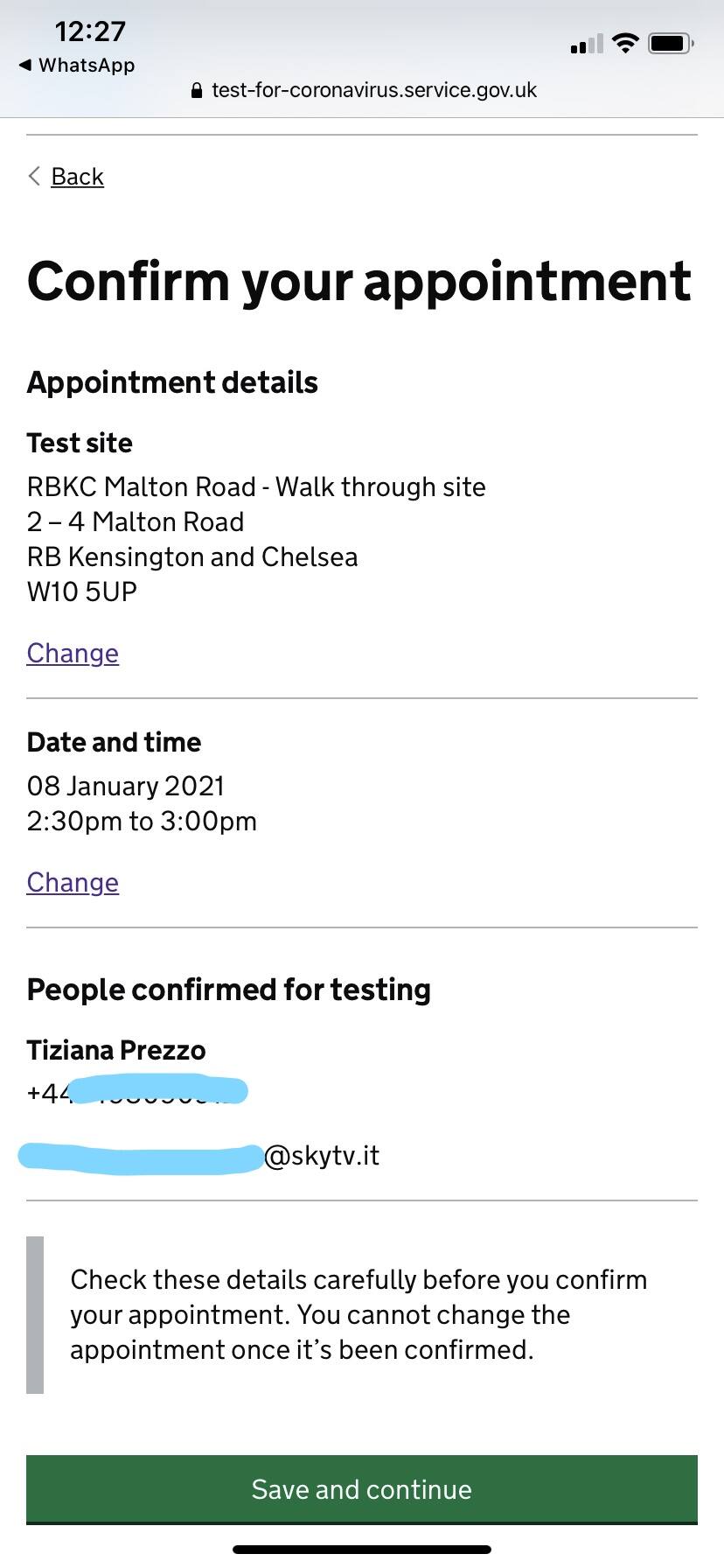This screenshot has height=1568, width=724.
Task: Change the date and time
Action: pyautogui.click(x=73, y=883)
